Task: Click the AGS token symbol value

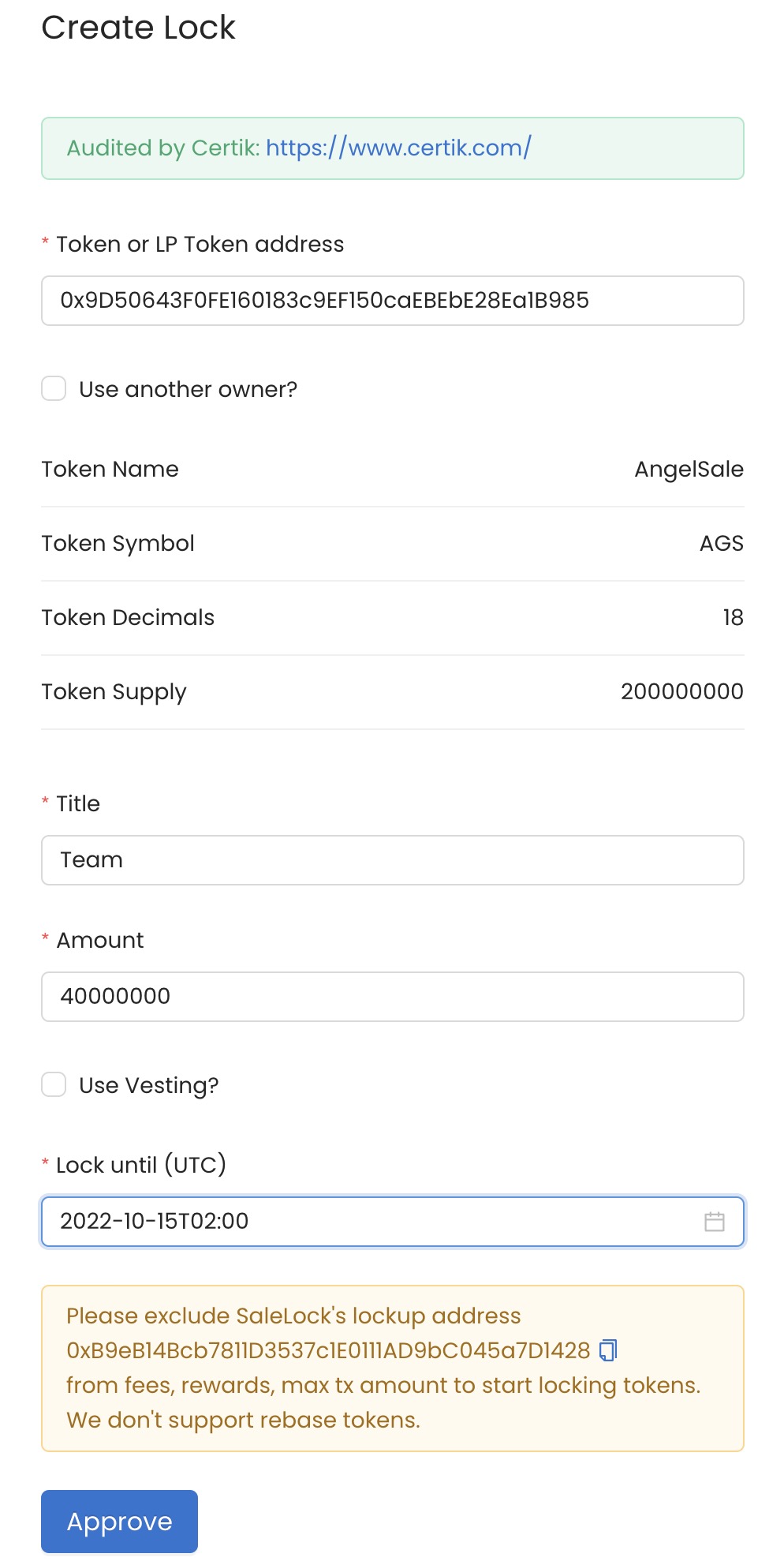Action: click(721, 543)
